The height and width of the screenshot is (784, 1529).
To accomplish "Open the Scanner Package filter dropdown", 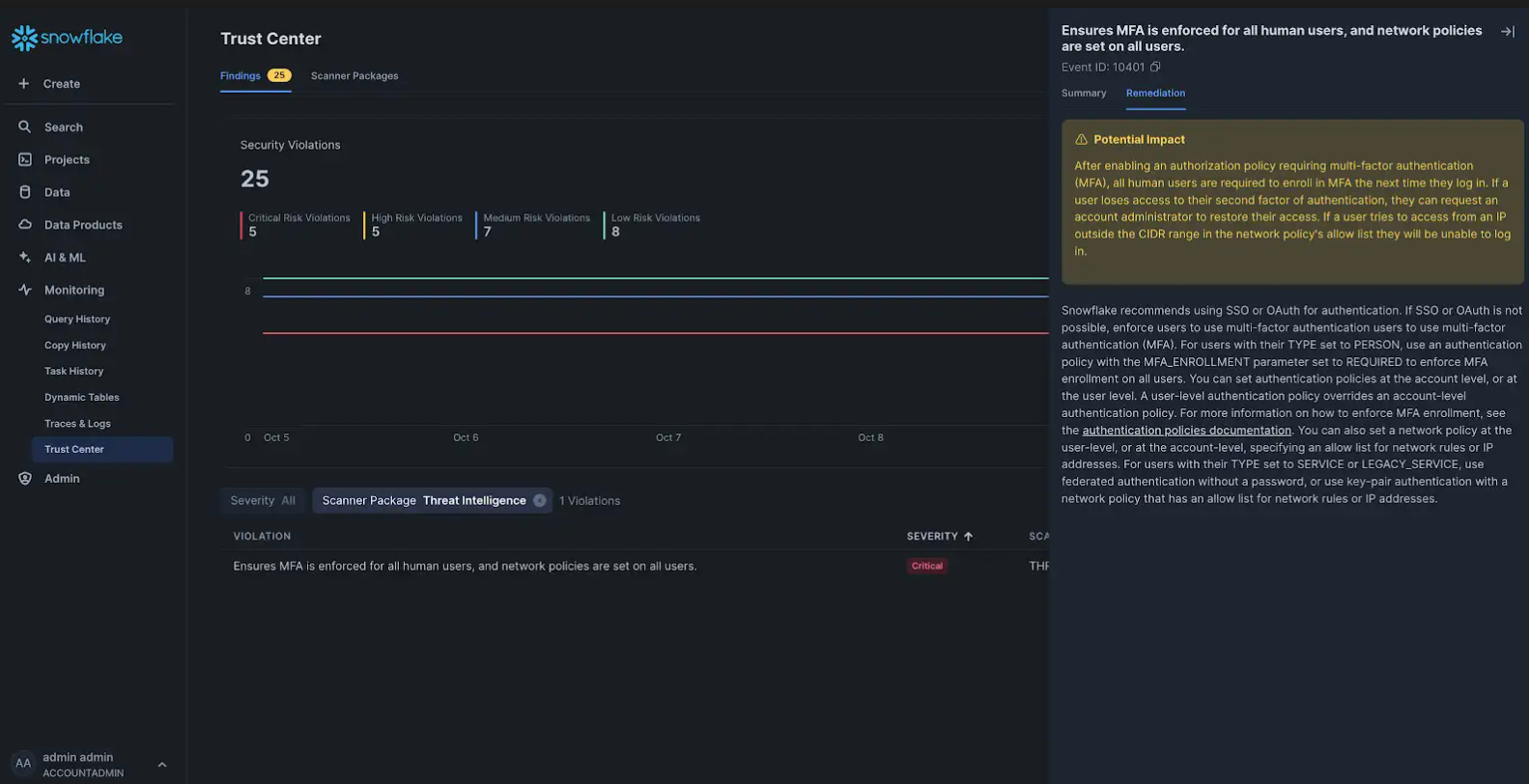I will (432, 500).
